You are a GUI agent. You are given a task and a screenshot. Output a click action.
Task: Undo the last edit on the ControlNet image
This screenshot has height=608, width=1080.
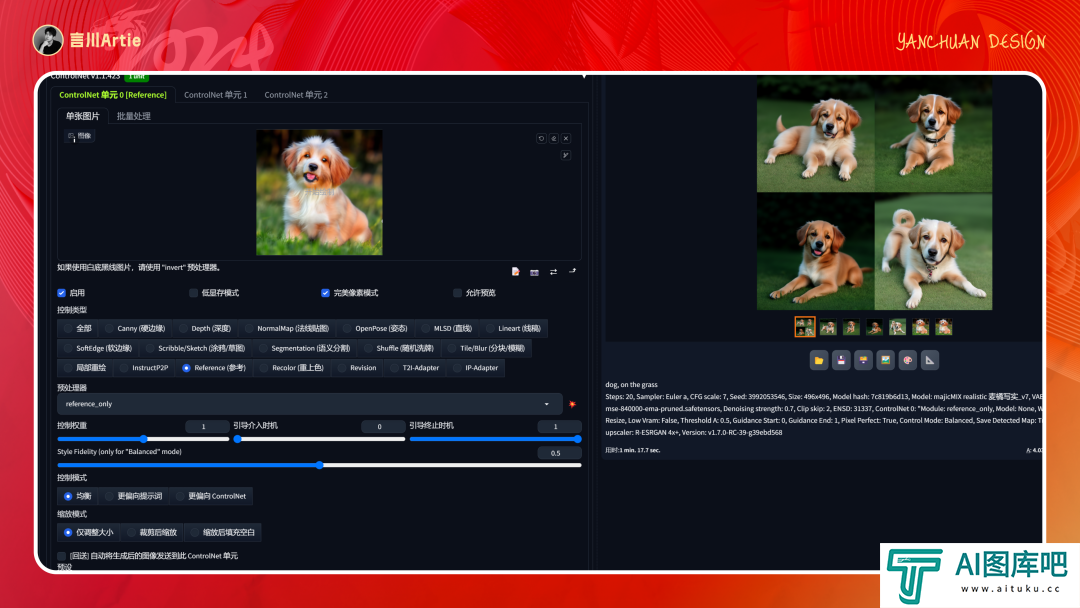[541, 138]
